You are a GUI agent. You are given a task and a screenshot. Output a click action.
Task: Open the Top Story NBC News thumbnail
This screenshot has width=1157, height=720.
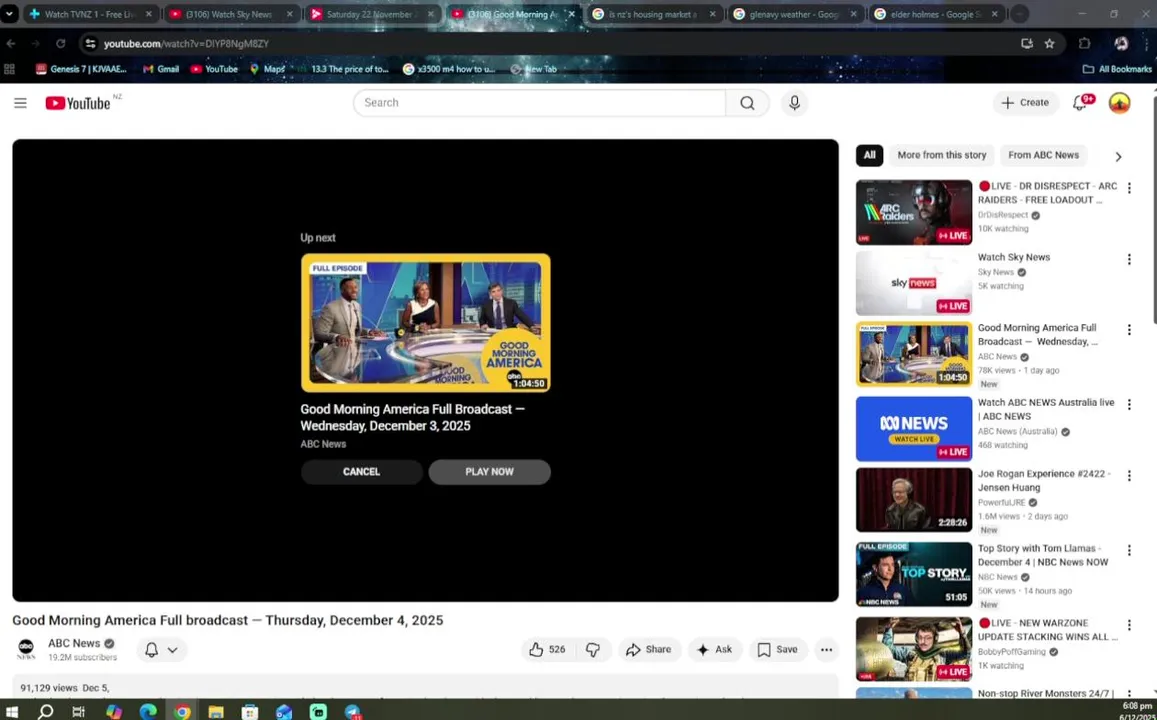(913, 574)
